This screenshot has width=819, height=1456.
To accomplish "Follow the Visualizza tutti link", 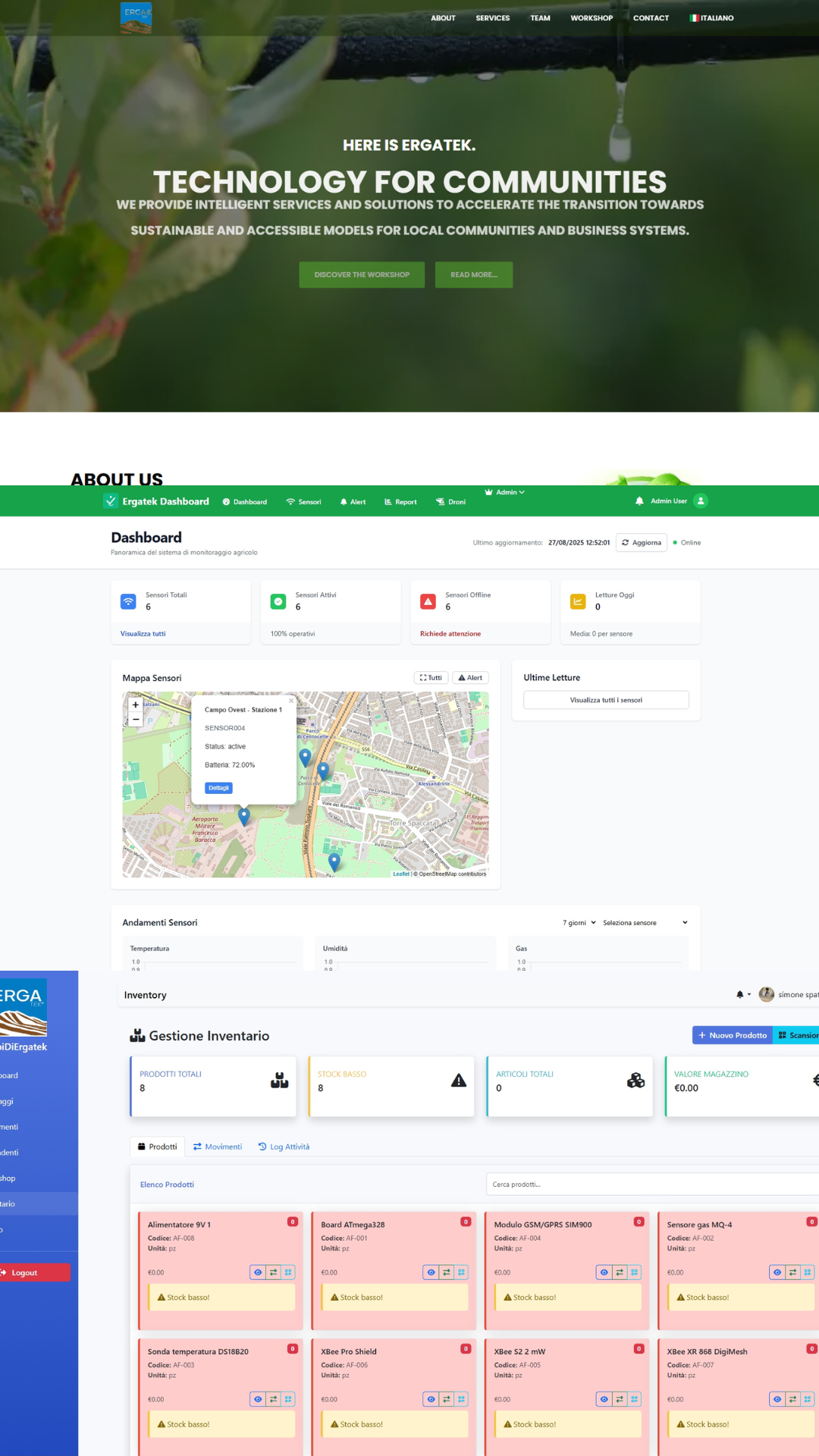I will click(143, 634).
